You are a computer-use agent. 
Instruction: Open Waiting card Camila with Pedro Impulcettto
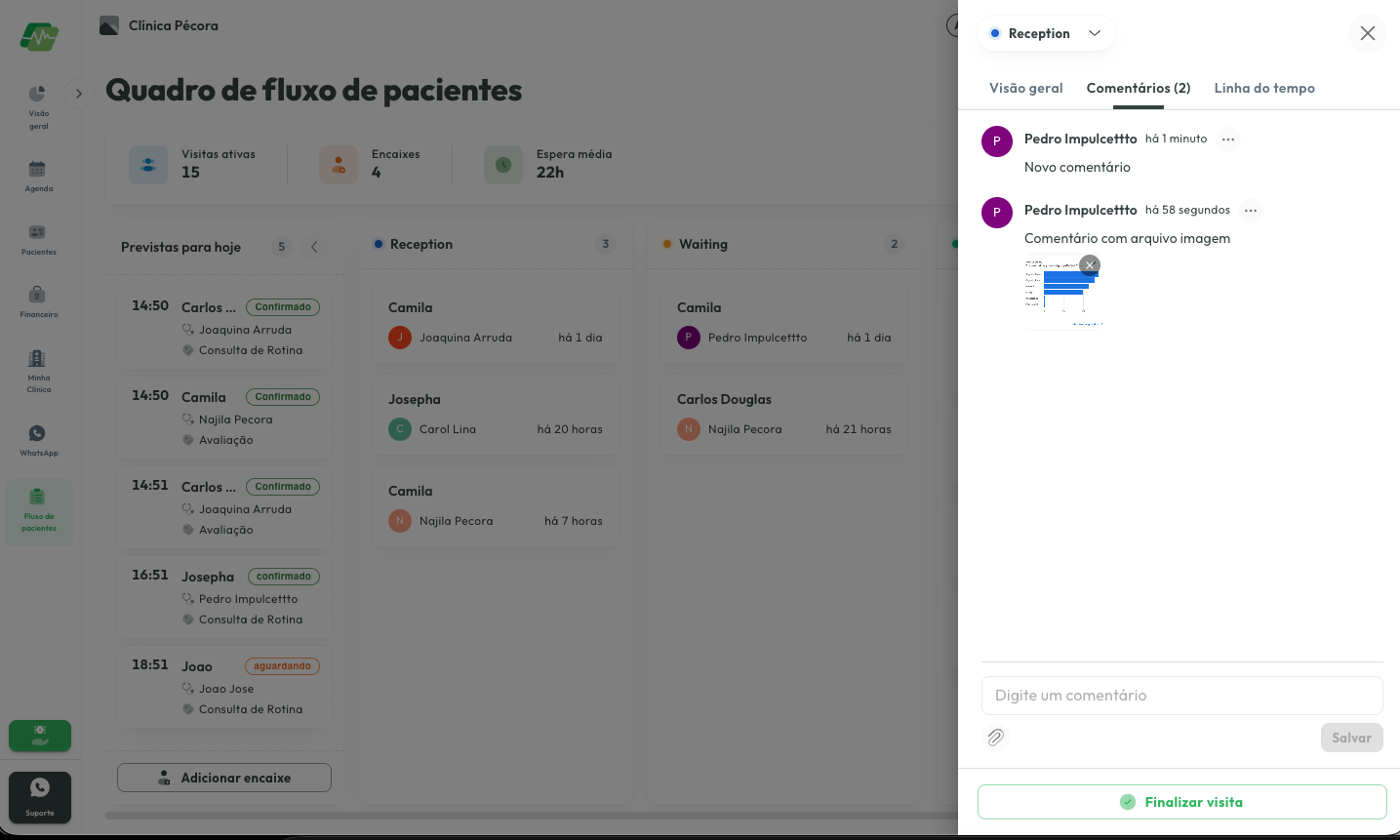784,323
